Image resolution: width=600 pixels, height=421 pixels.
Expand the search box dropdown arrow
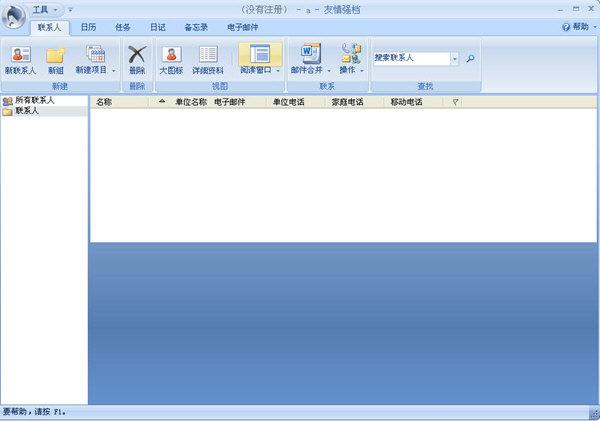pos(455,59)
